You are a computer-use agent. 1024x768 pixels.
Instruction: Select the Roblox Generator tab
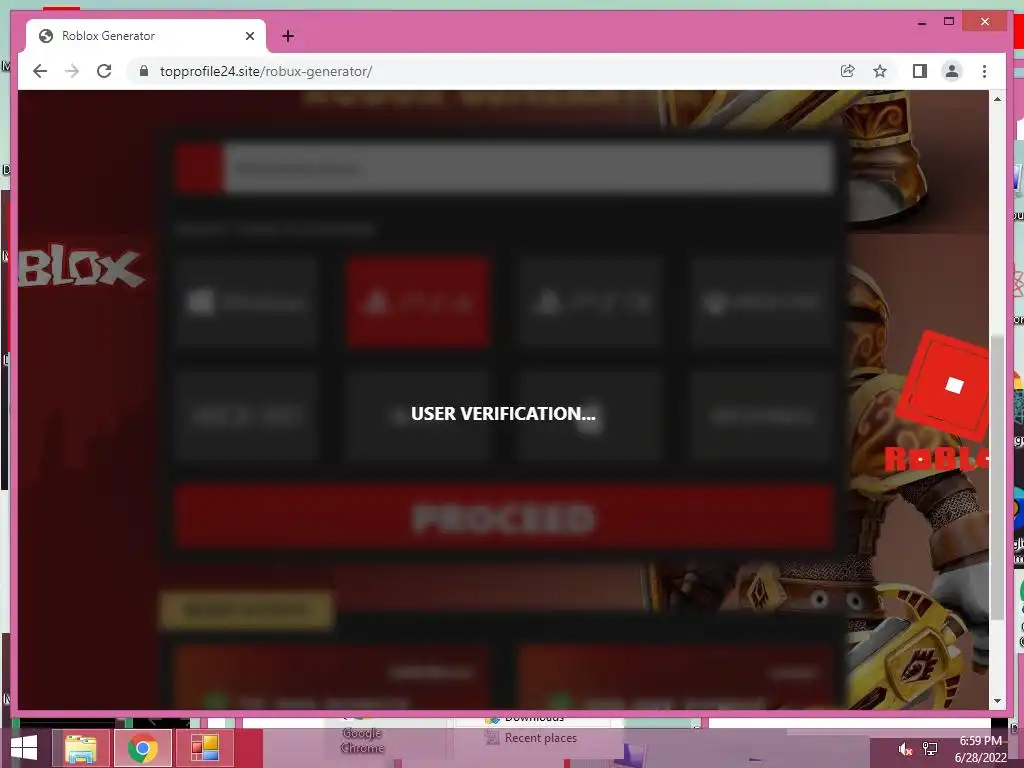click(x=146, y=36)
